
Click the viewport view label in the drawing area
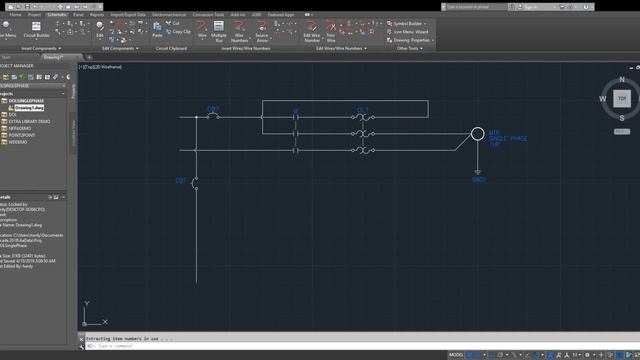coord(100,67)
